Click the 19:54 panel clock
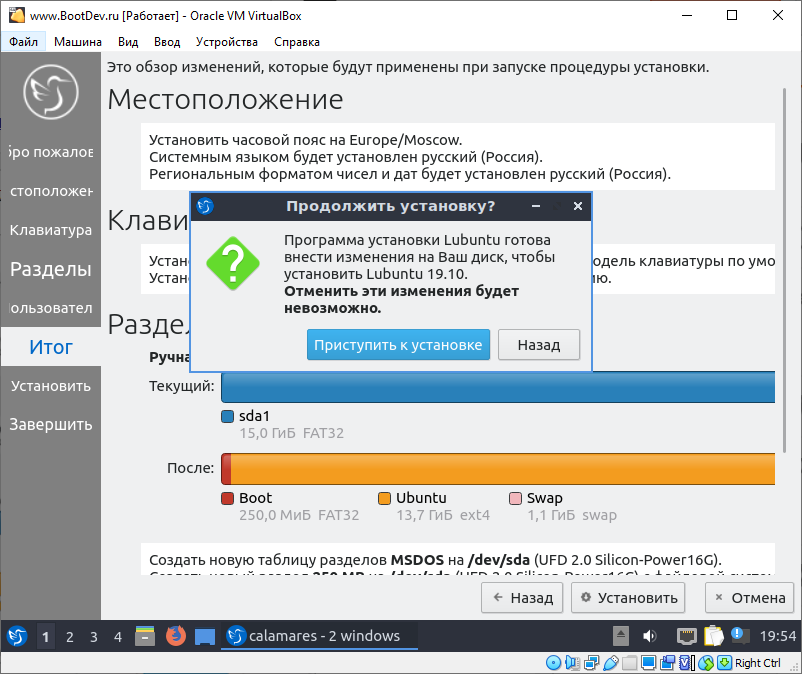Viewport: 802px width, 674px height. (x=777, y=636)
